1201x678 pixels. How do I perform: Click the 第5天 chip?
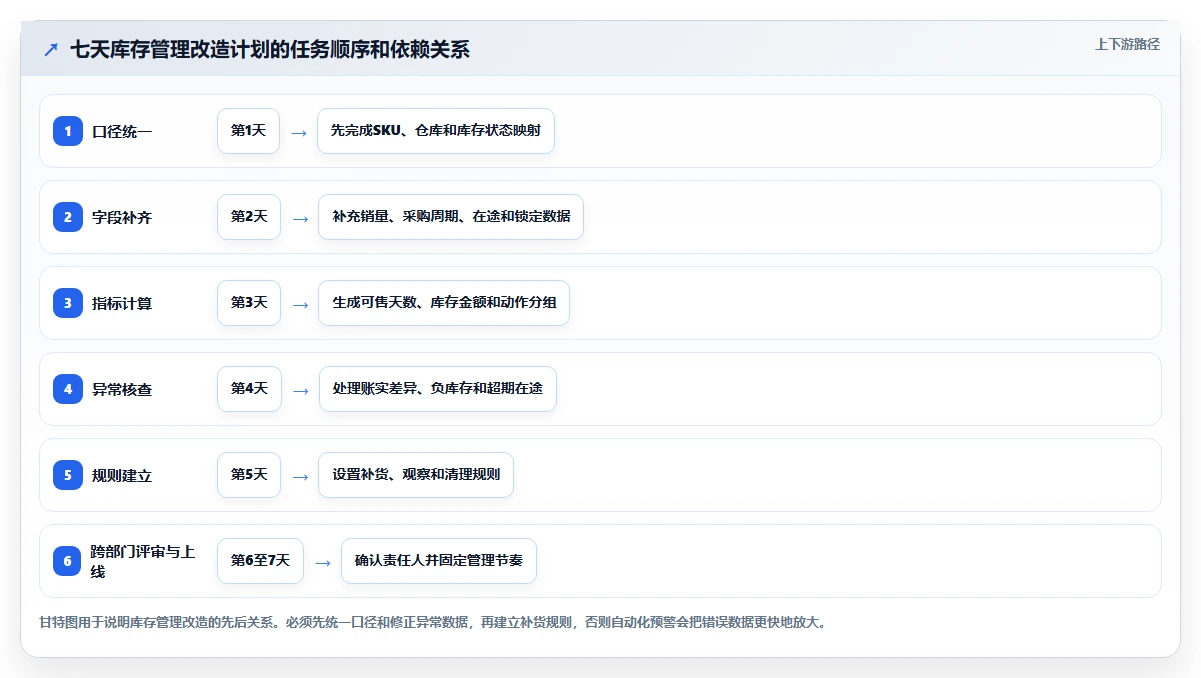(249, 475)
